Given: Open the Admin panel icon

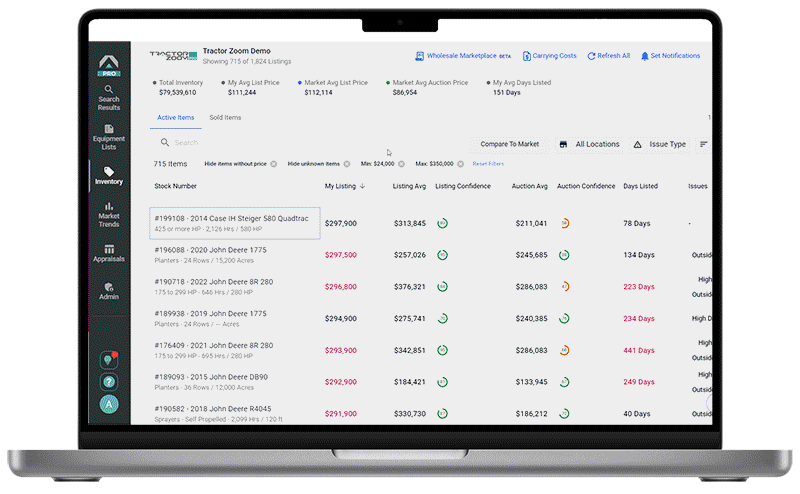Looking at the screenshot, I should [x=109, y=291].
